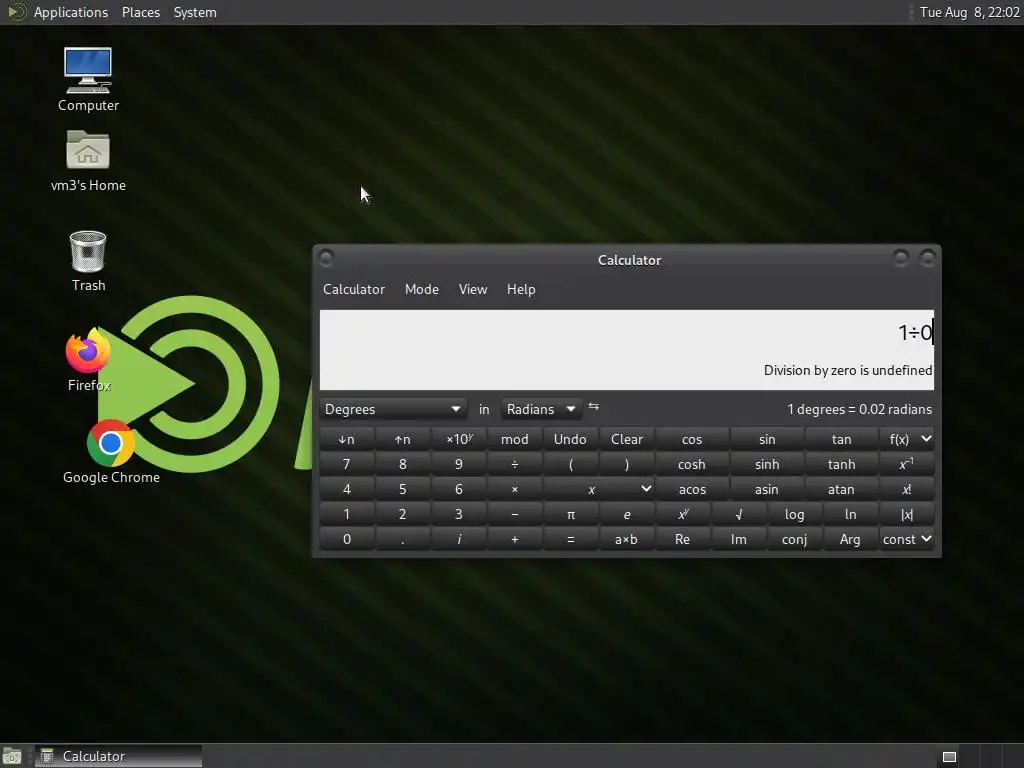This screenshot has width=1024, height=768.
Task: Click the ×10^y scientific exponent button
Action: (458, 440)
